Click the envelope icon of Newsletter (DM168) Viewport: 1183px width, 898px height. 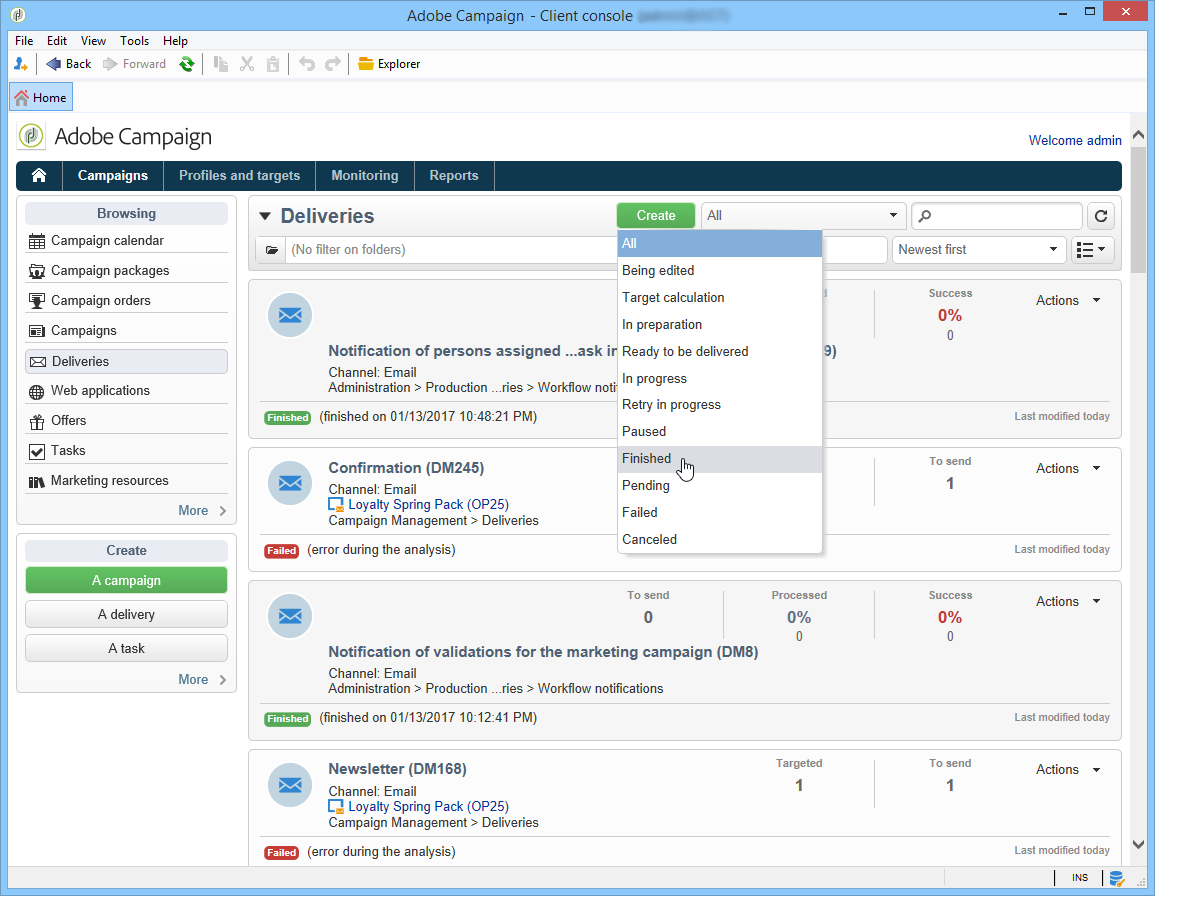click(290, 785)
